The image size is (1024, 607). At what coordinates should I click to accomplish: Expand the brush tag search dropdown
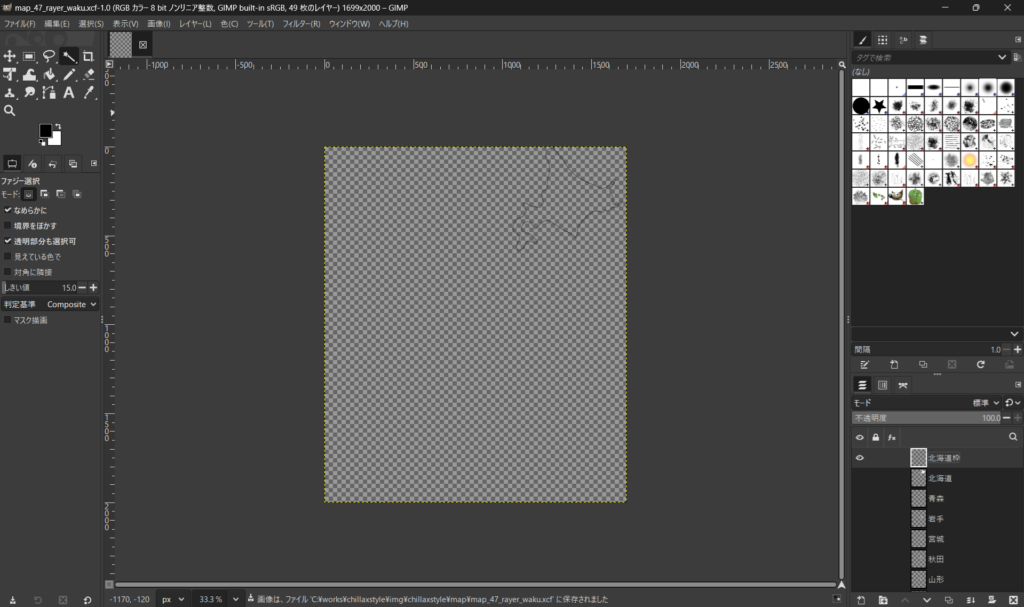click(x=1003, y=58)
